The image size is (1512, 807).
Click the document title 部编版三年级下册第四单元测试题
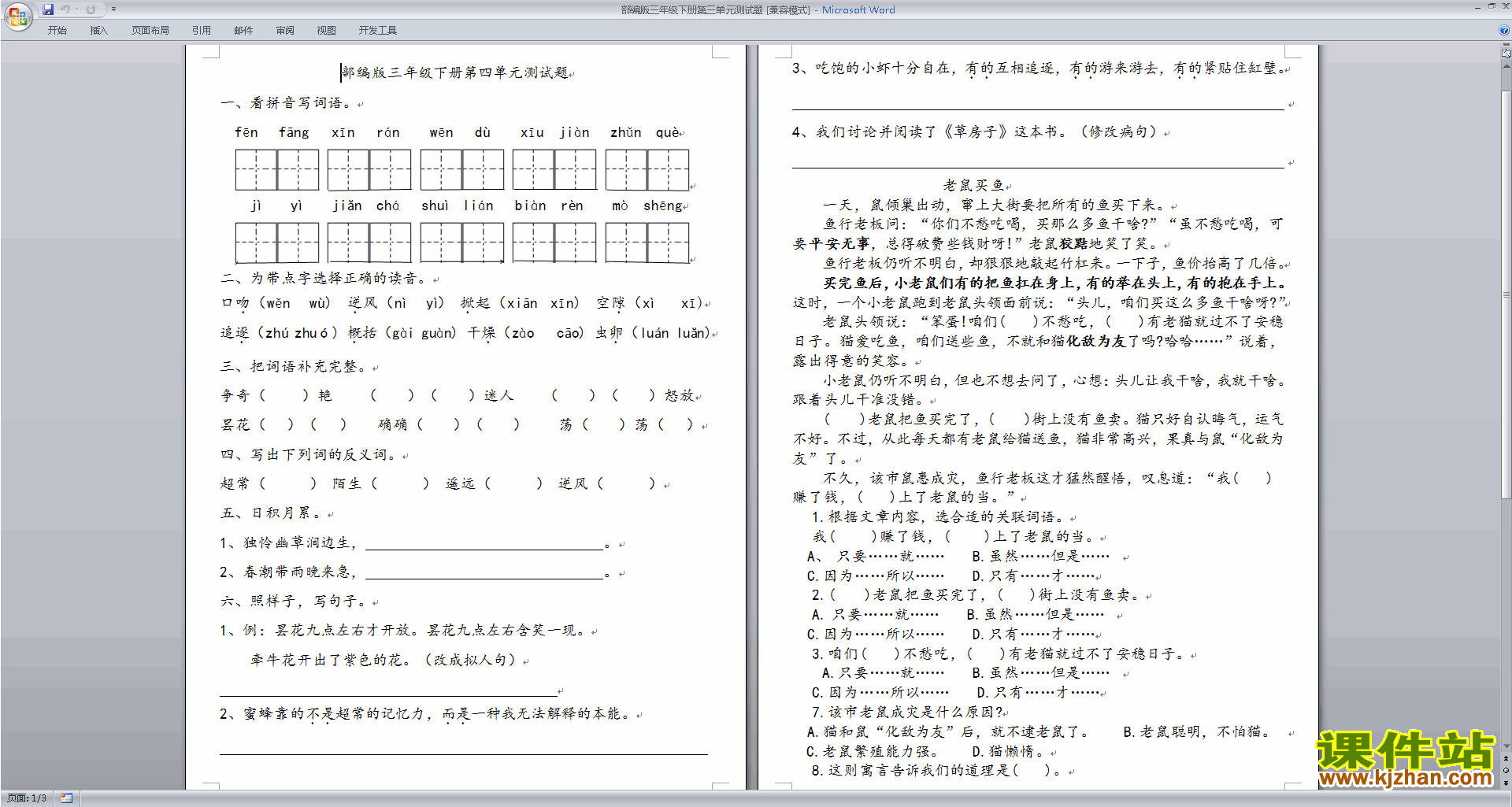click(455, 72)
